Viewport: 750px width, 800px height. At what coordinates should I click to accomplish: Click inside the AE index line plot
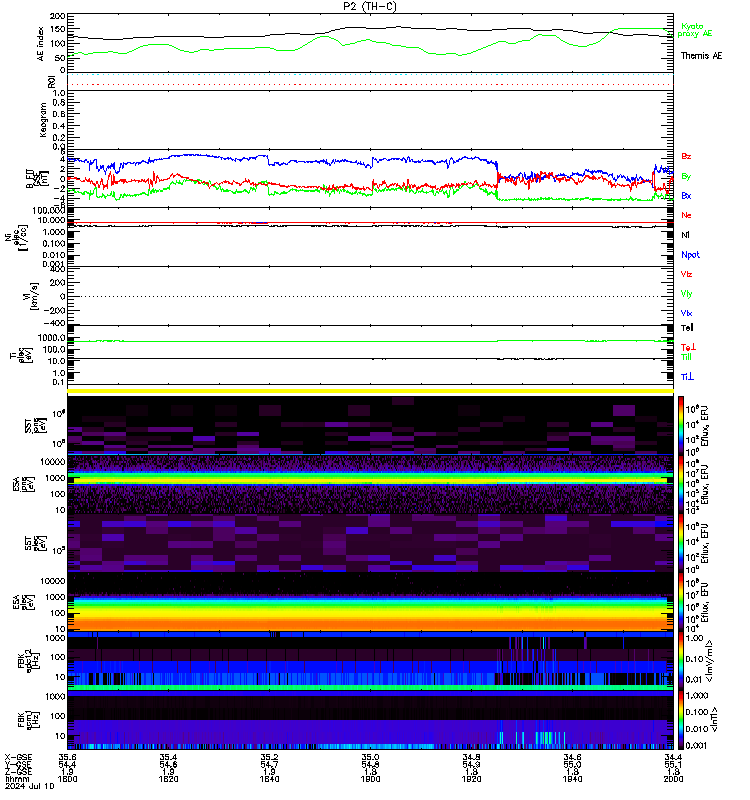370,44
